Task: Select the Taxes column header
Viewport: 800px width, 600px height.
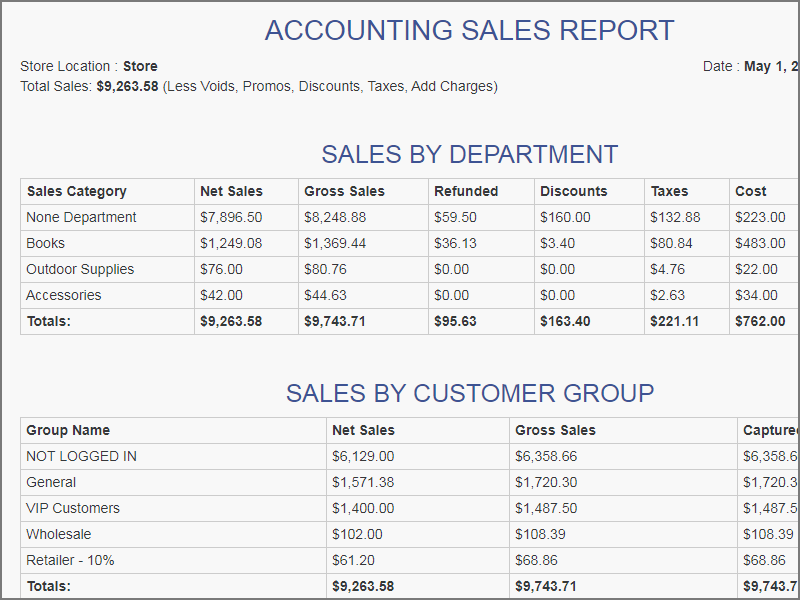Action: point(669,191)
